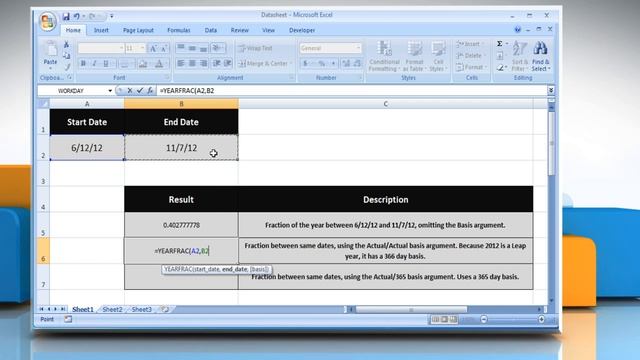Click the Shrink Font icon

164,48
